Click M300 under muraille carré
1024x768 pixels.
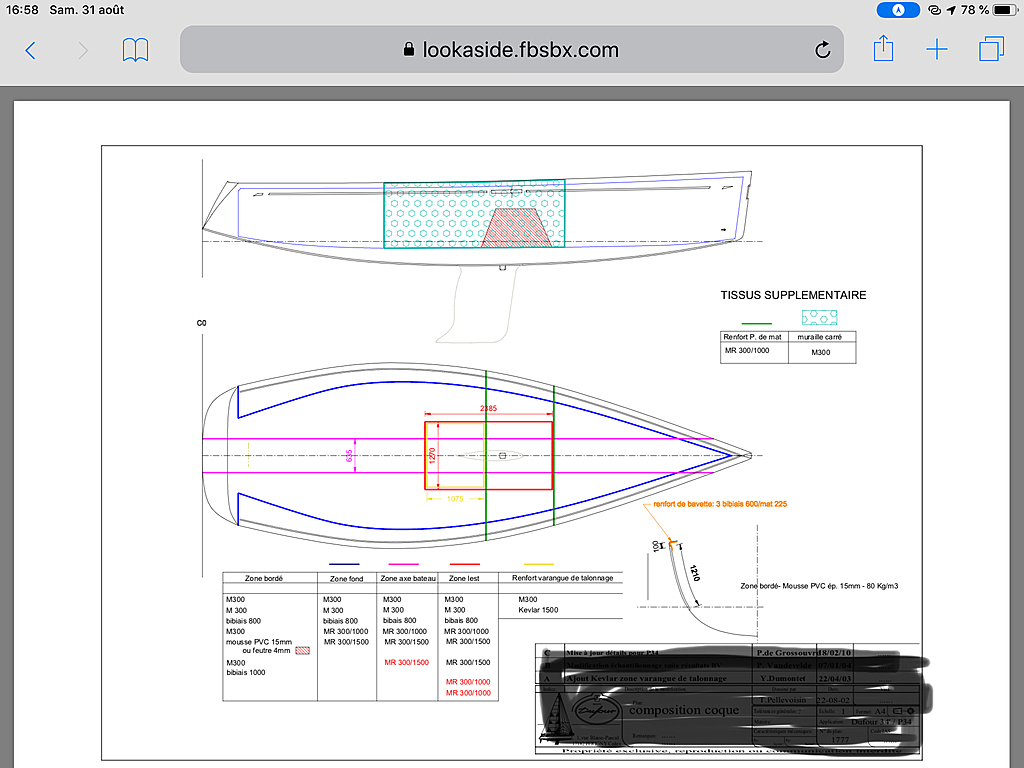tap(821, 353)
